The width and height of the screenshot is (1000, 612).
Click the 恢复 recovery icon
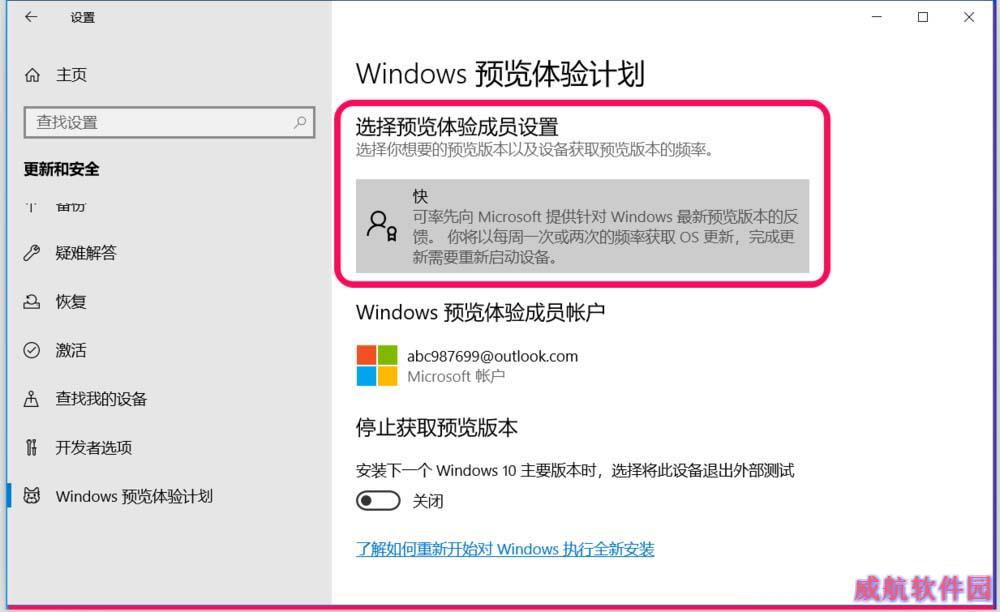pyautogui.click(x=31, y=302)
